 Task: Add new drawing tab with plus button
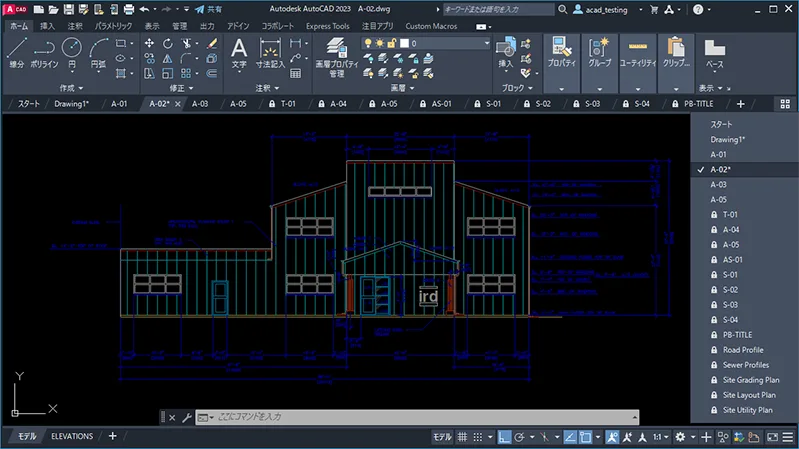tap(740, 104)
